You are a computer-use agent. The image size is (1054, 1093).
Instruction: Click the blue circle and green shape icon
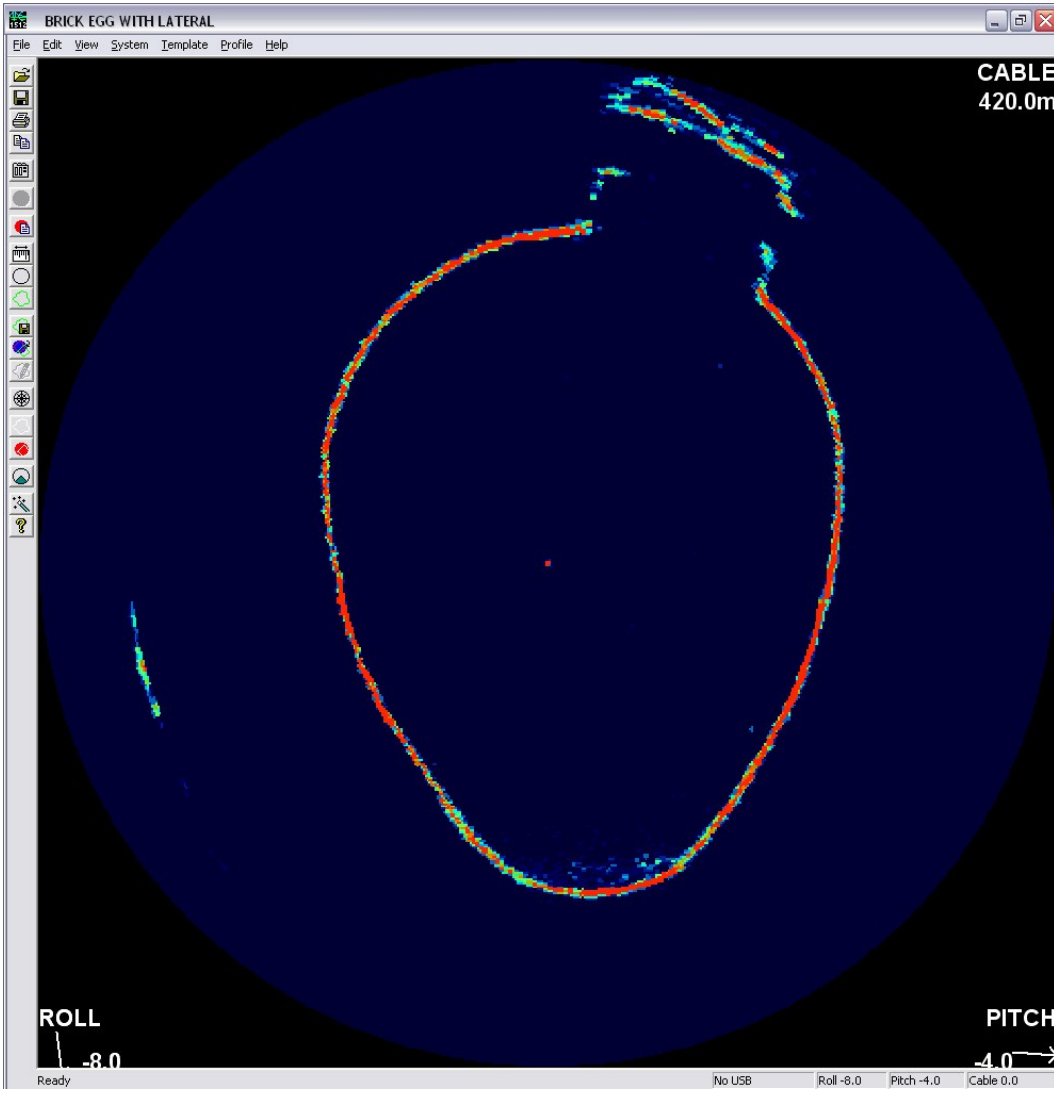(22, 348)
